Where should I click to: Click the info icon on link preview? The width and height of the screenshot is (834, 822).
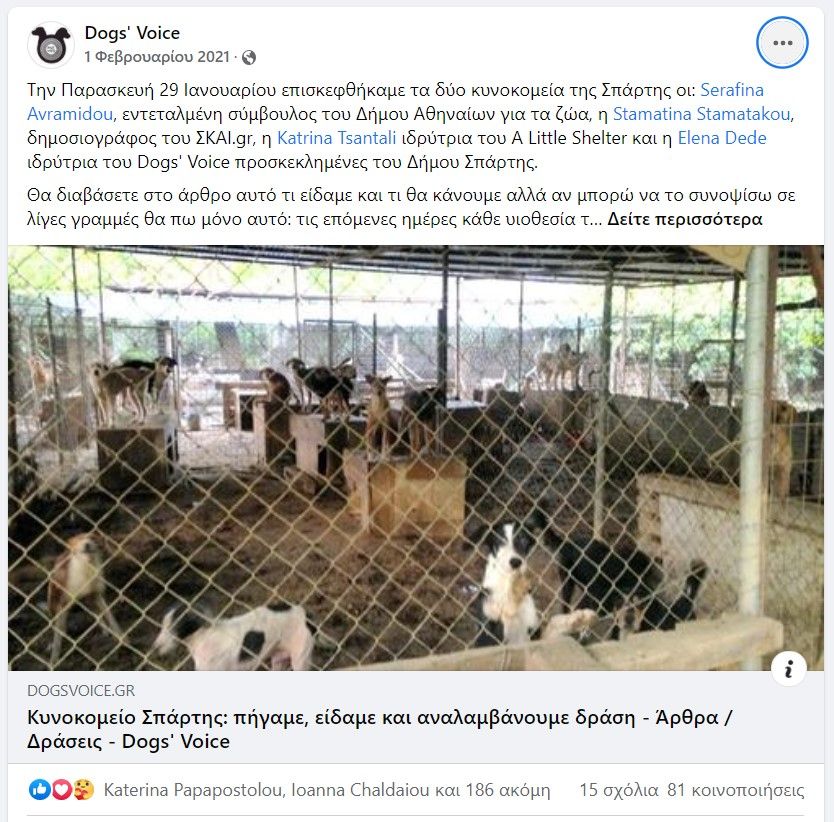(x=788, y=668)
